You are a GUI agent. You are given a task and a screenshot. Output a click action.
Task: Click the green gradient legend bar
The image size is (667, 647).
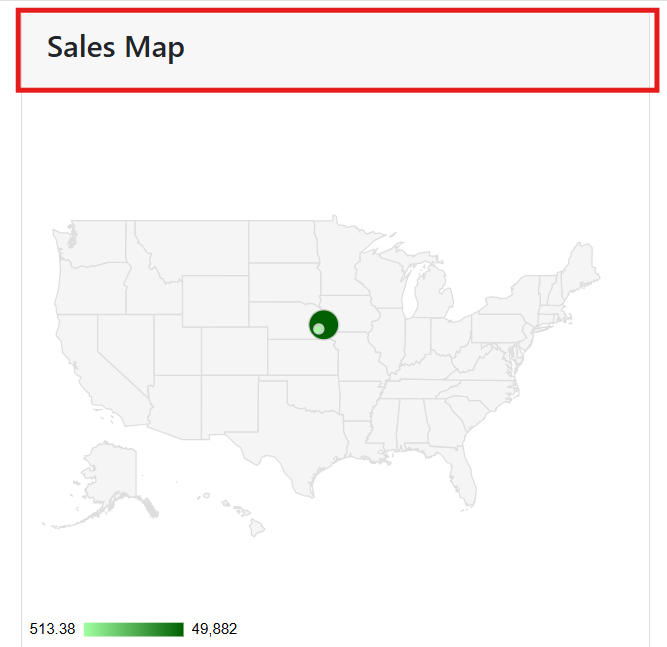pos(134,629)
